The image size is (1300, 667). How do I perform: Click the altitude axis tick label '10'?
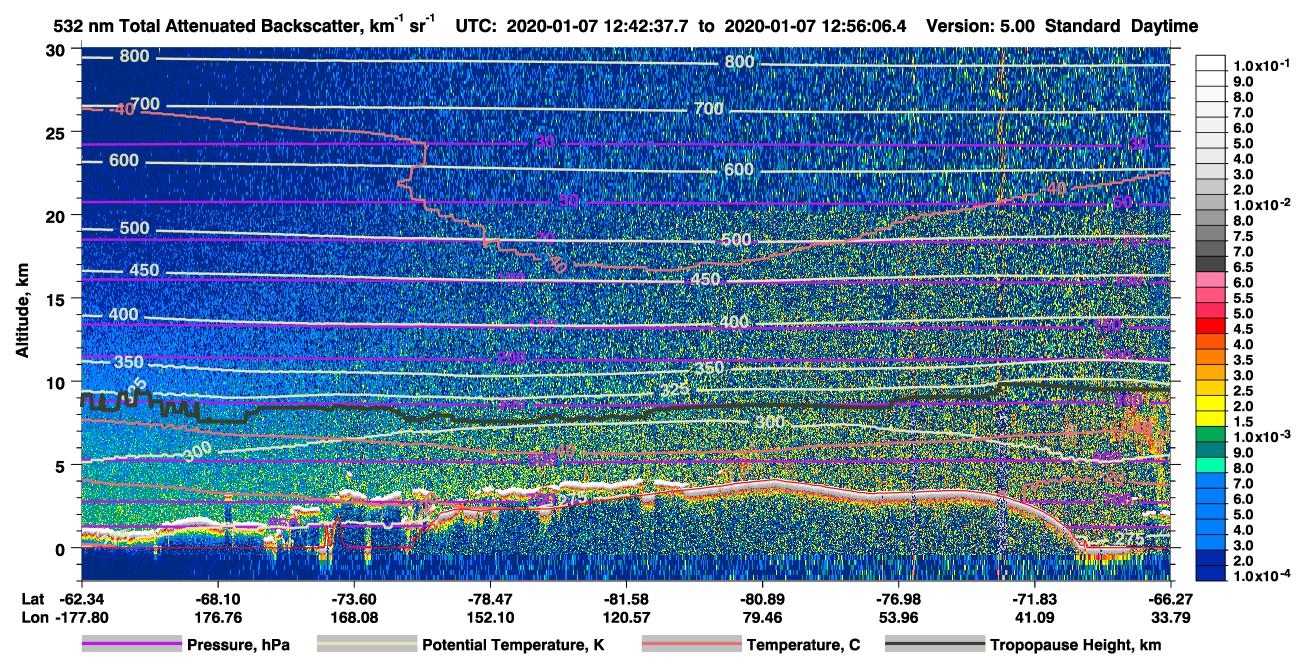(55, 381)
